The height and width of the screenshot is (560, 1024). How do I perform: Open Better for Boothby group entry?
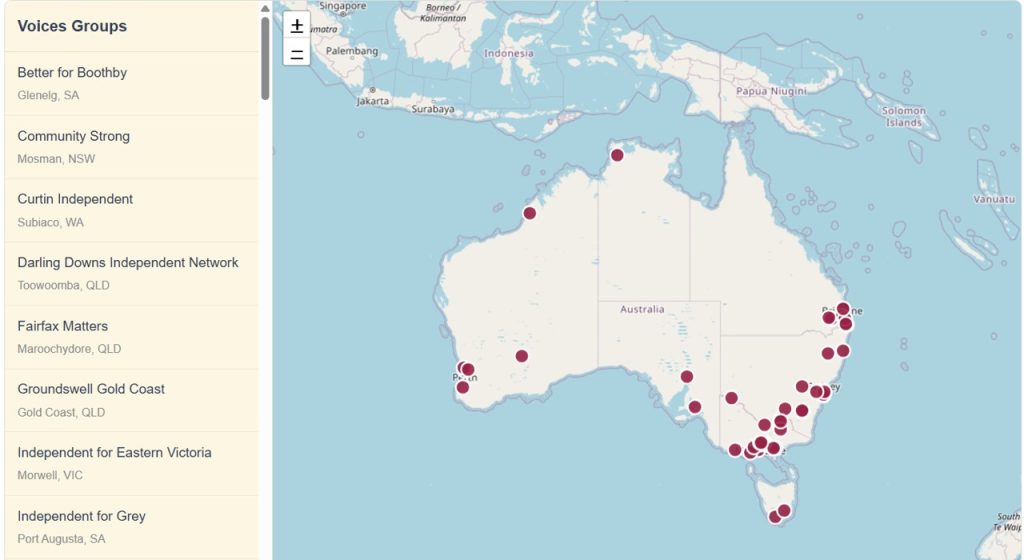(131, 84)
